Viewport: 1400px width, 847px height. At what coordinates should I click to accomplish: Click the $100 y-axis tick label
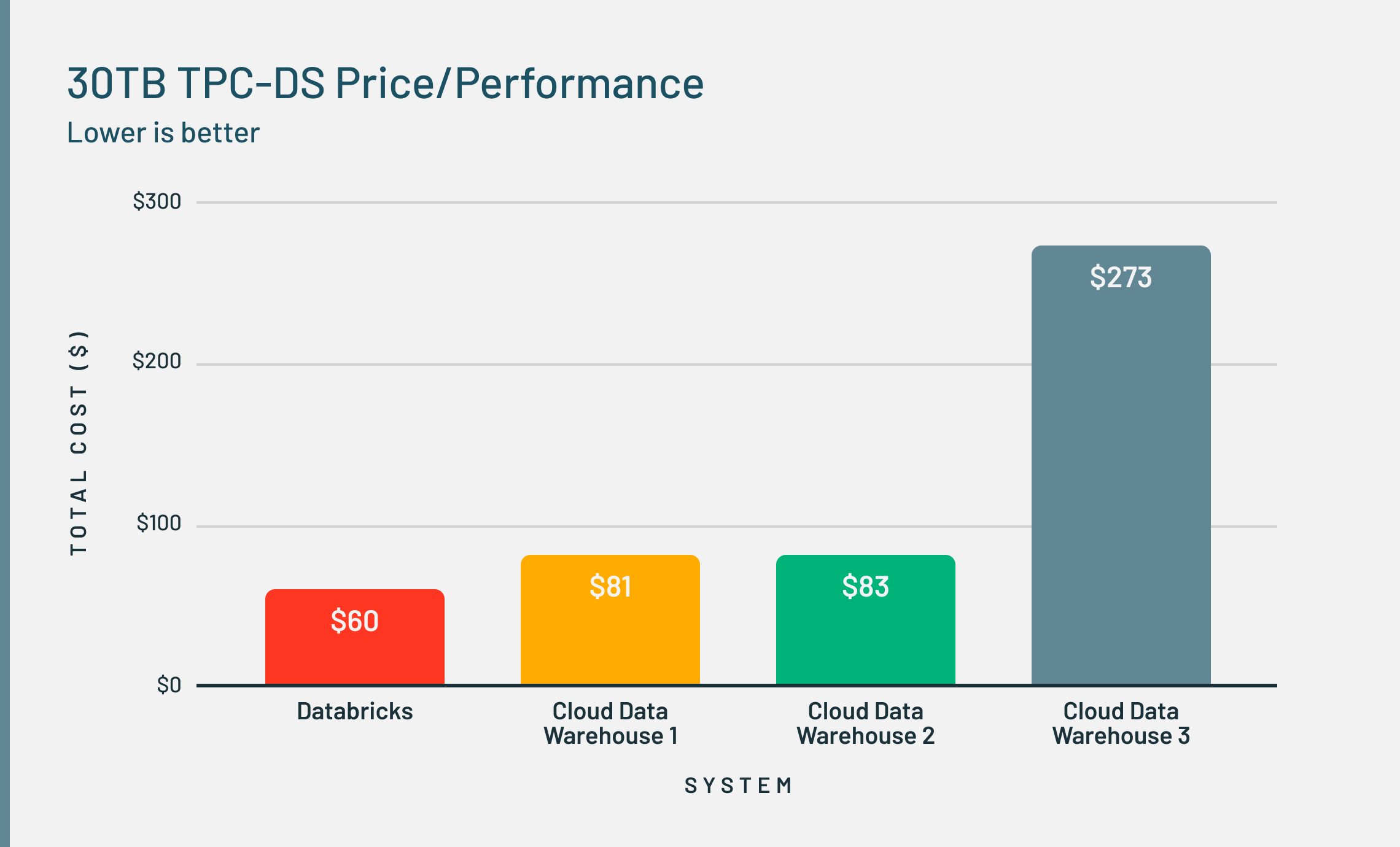click(159, 523)
